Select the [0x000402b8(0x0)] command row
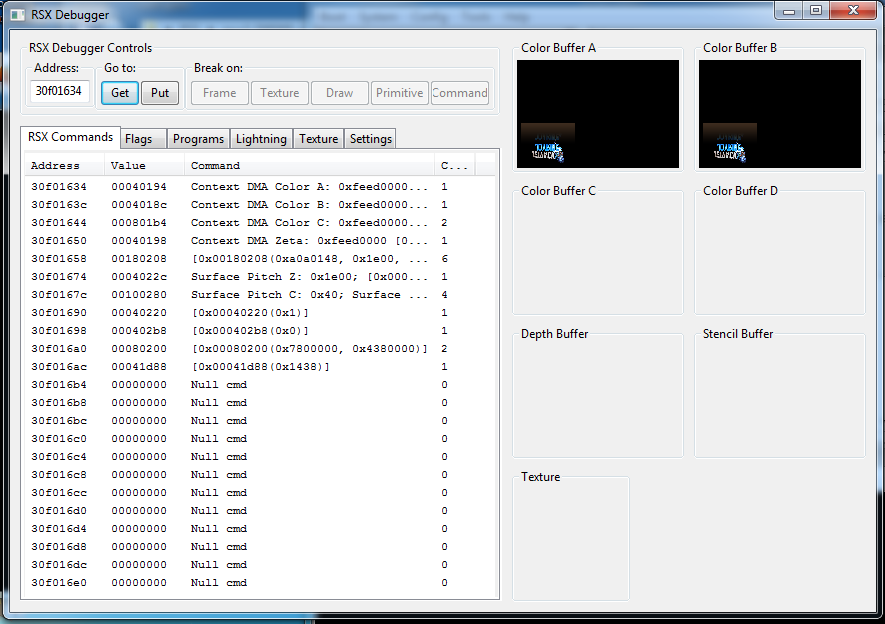The height and width of the screenshot is (624, 885). [260, 331]
